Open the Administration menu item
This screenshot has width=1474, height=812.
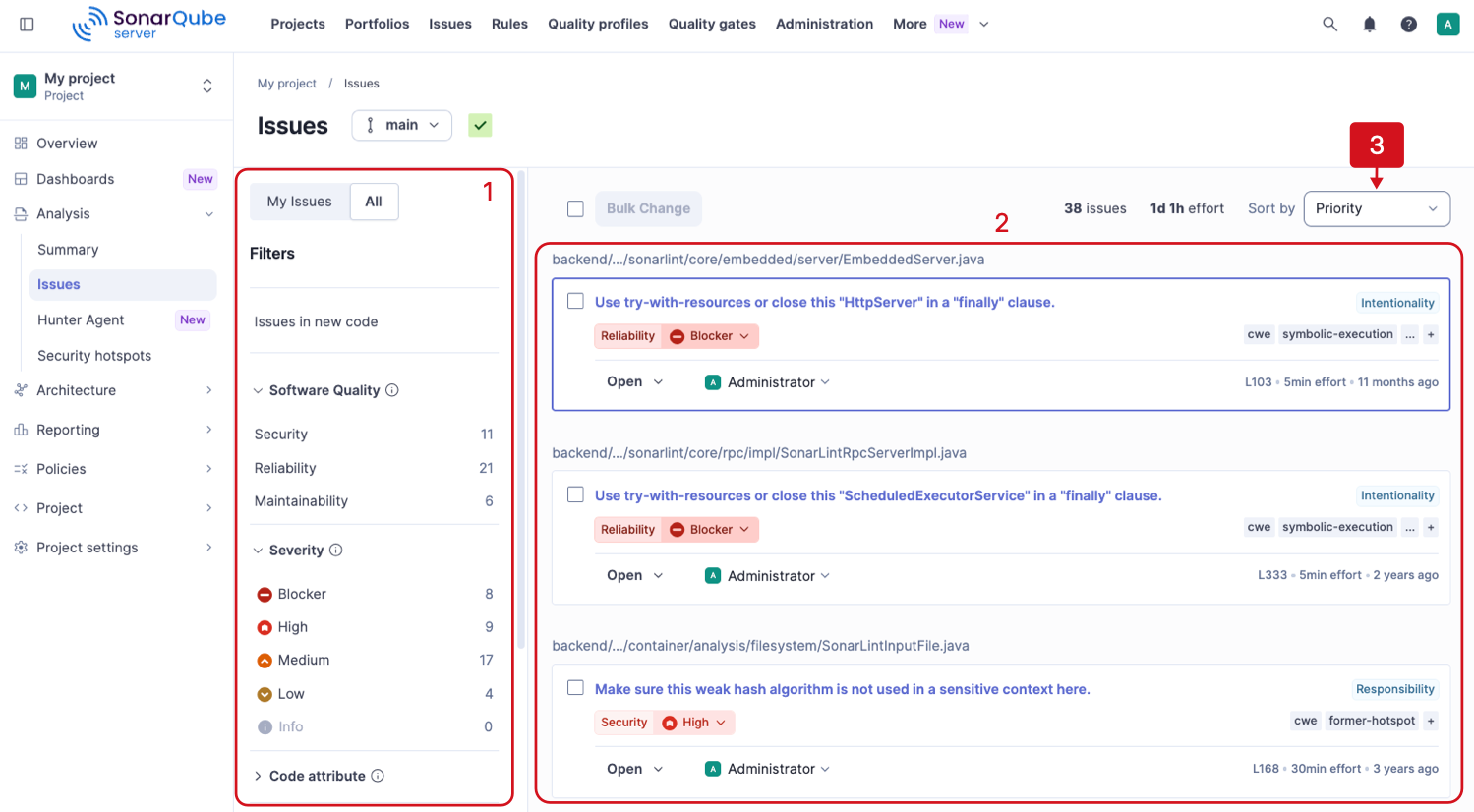click(824, 24)
